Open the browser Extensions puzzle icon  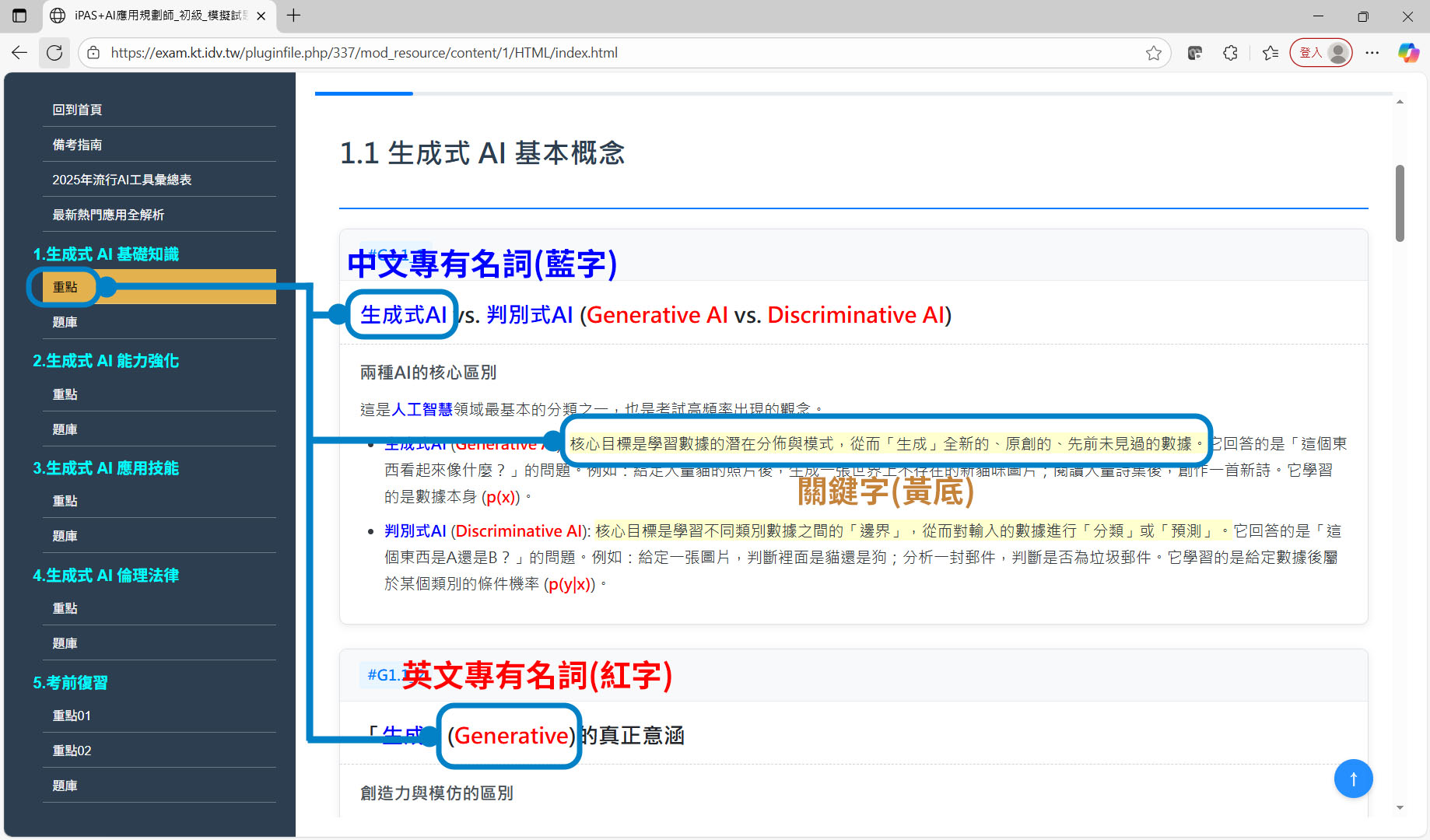click(1230, 53)
